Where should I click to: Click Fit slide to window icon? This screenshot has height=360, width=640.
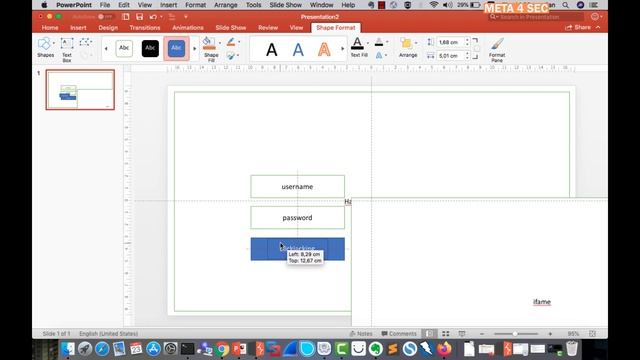592,334
